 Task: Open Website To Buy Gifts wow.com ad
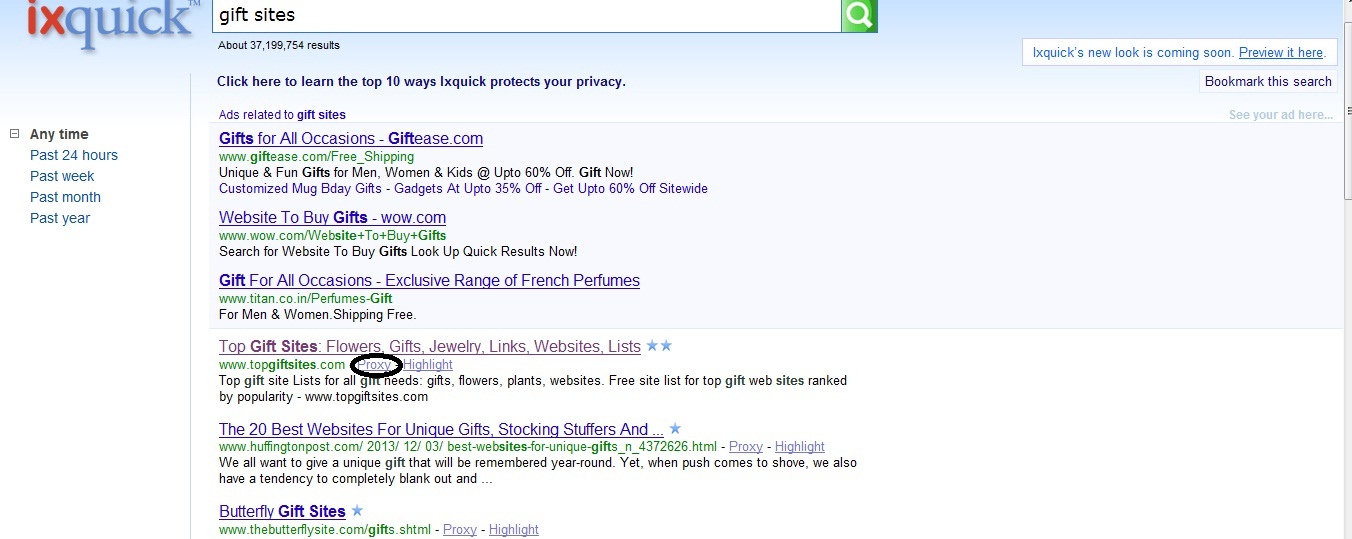(332, 218)
